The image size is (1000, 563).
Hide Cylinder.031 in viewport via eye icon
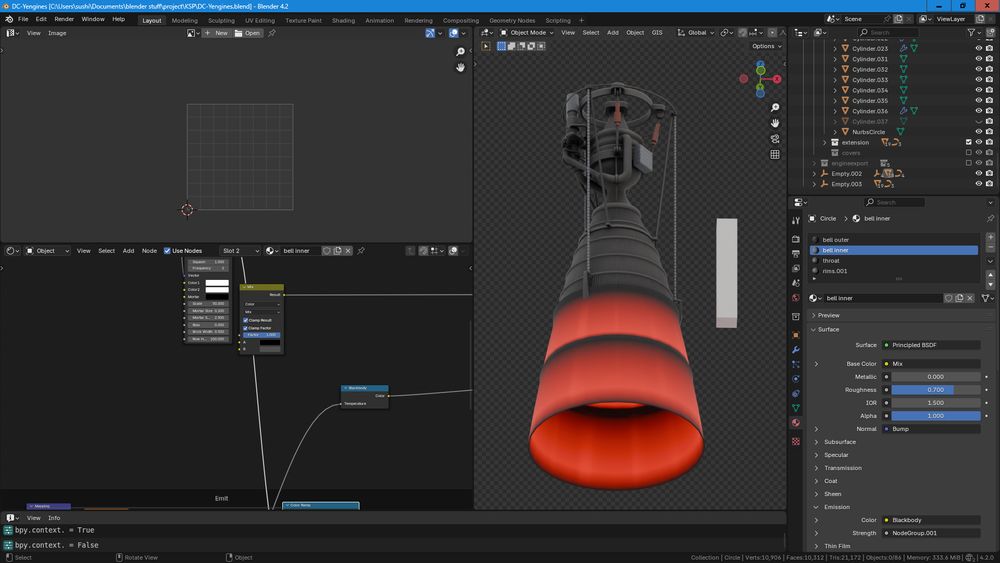pos(978,59)
